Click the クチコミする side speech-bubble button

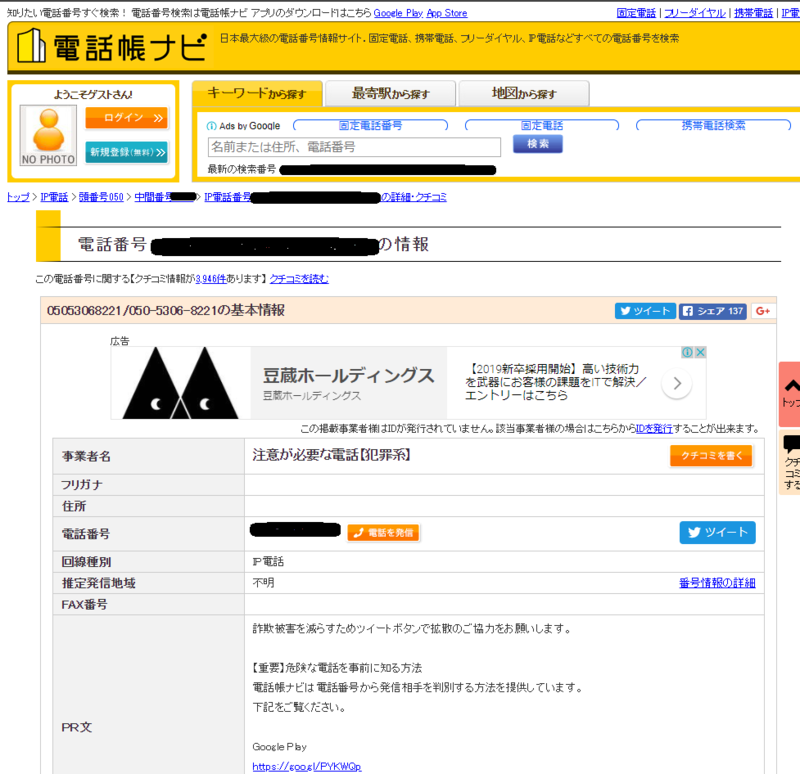coord(790,462)
